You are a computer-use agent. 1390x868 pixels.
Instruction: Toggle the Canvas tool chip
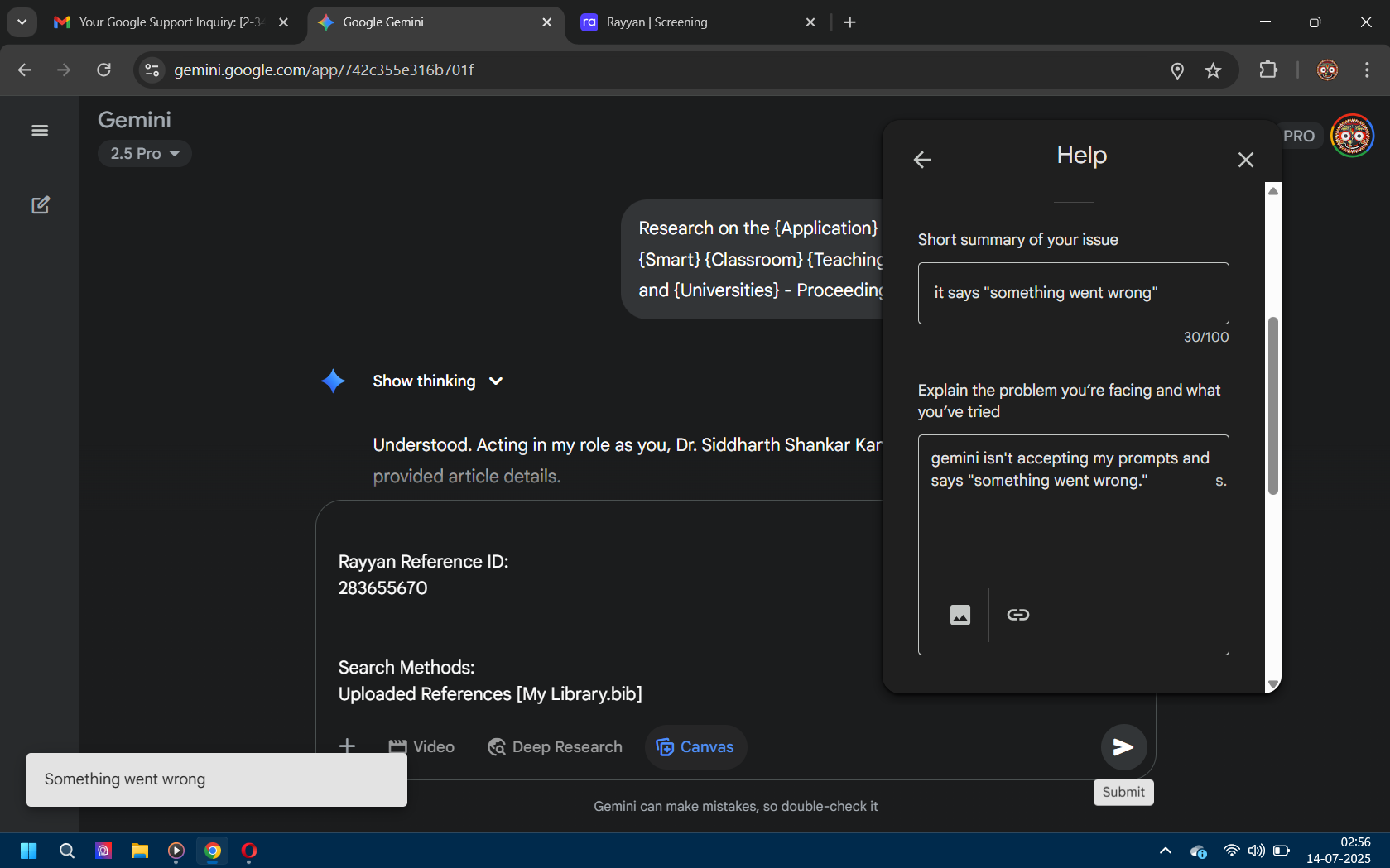(695, 747)
